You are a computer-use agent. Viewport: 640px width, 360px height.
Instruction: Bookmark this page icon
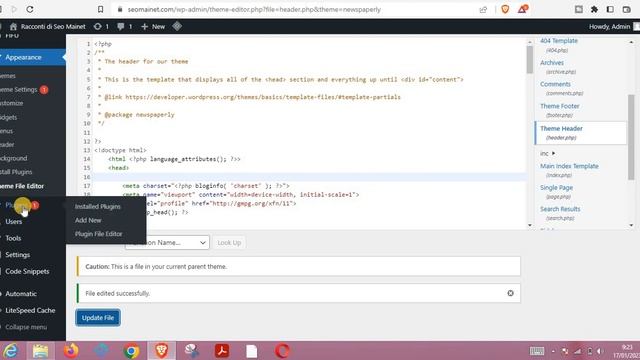point(100,9)
